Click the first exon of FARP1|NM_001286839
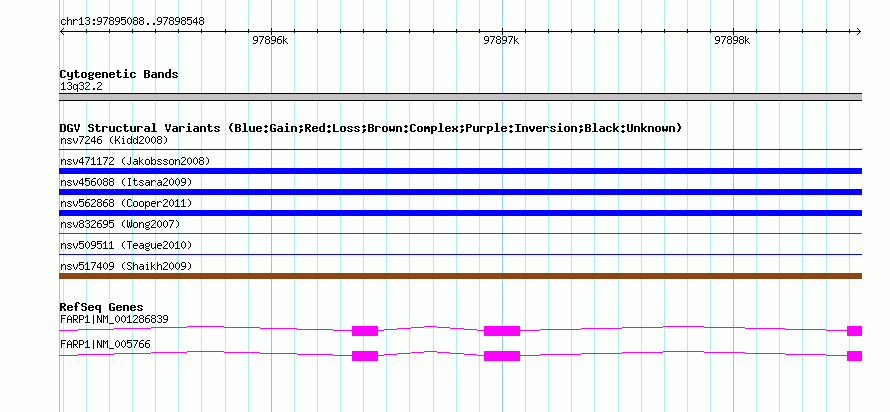The width and height of the screenshot is (890, 412). click(x=364, y=331)
